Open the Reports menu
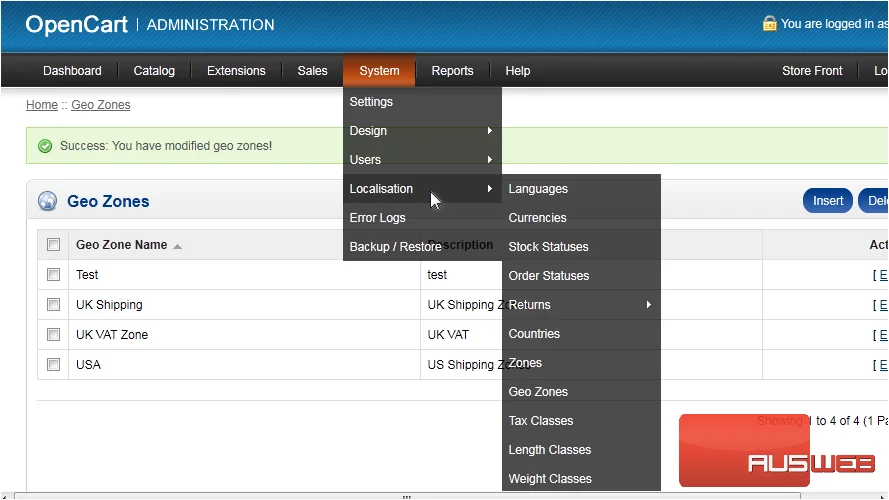Viewport: 889px width, 500px height. pyautogui.click(x=452, y=71)
